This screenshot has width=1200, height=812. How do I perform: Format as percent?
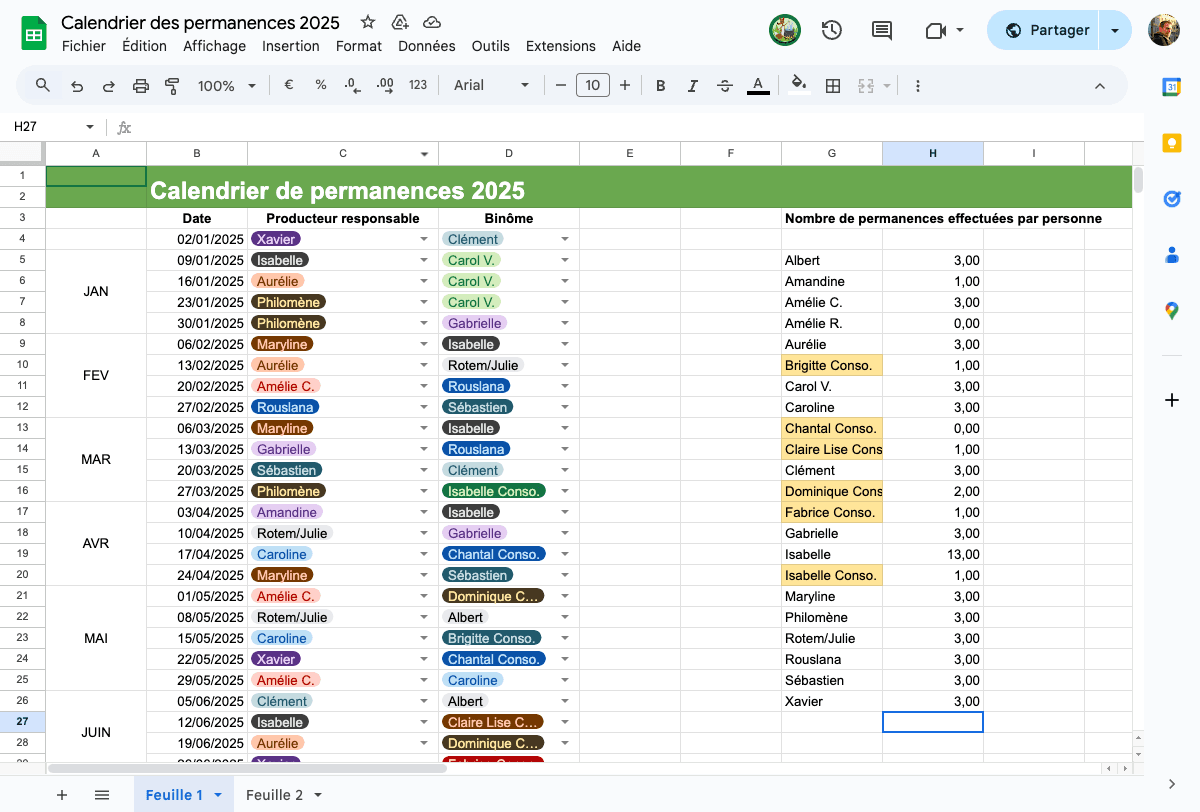[321, 85]
